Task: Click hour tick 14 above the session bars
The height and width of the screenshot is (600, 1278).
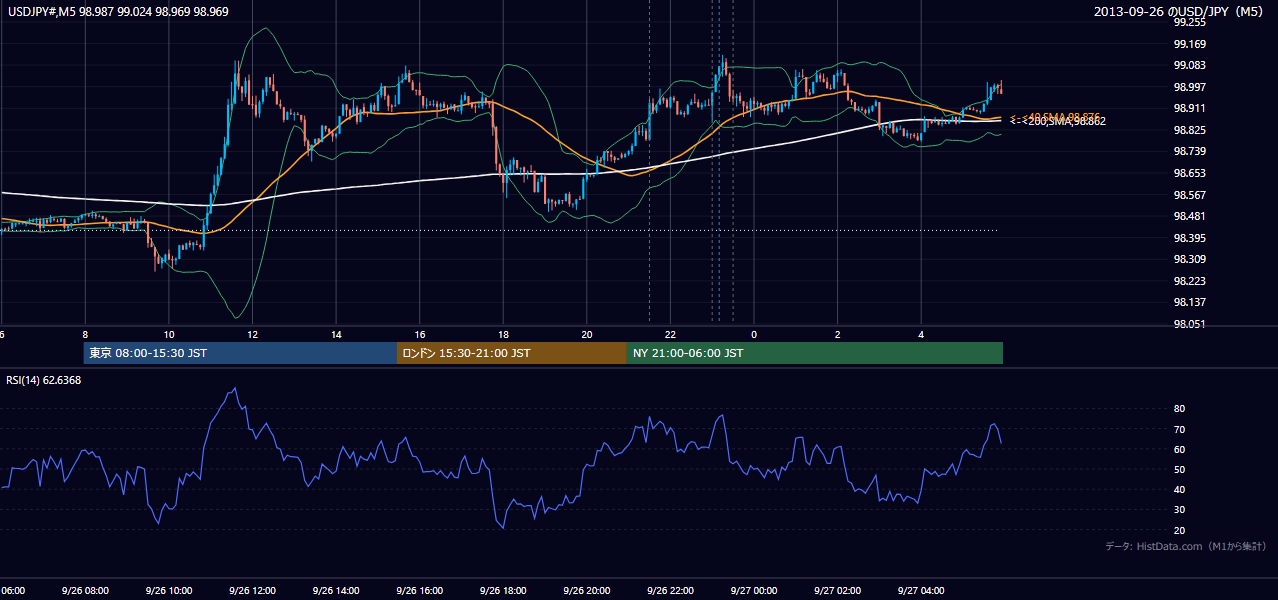Action: (336, 335)
